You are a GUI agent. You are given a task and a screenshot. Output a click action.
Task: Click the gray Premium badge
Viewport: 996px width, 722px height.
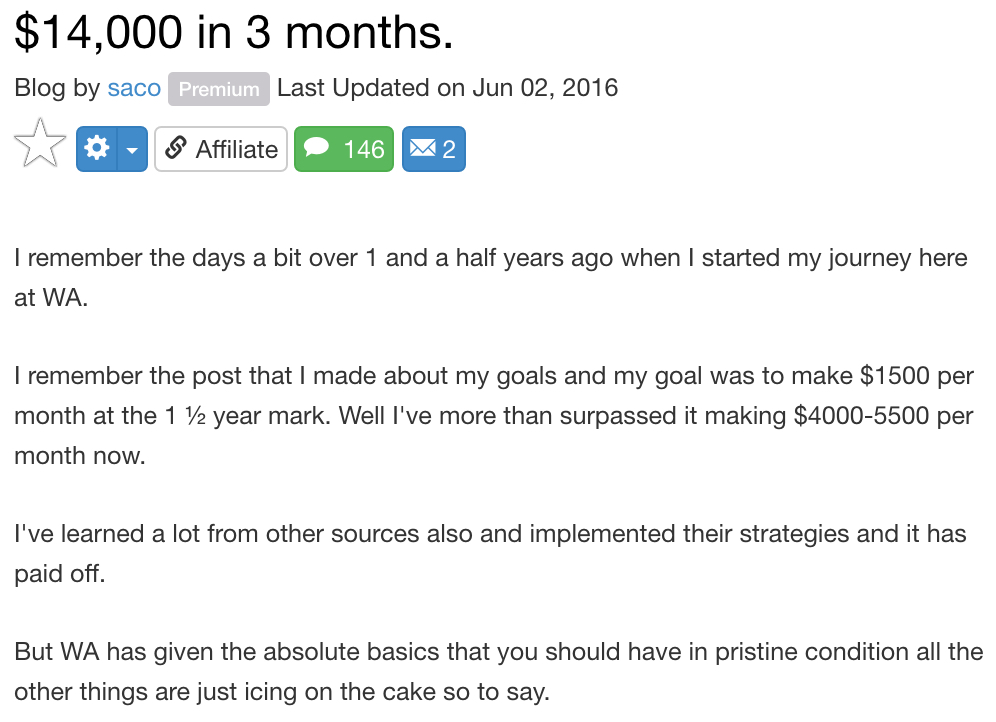point(219,89)
